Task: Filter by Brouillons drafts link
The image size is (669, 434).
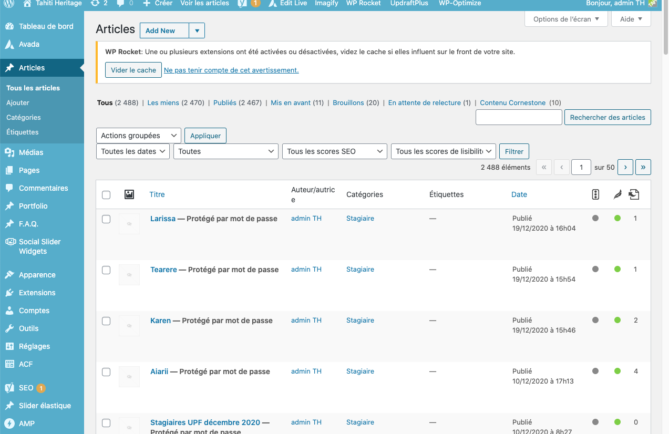Action: [348, 103]
